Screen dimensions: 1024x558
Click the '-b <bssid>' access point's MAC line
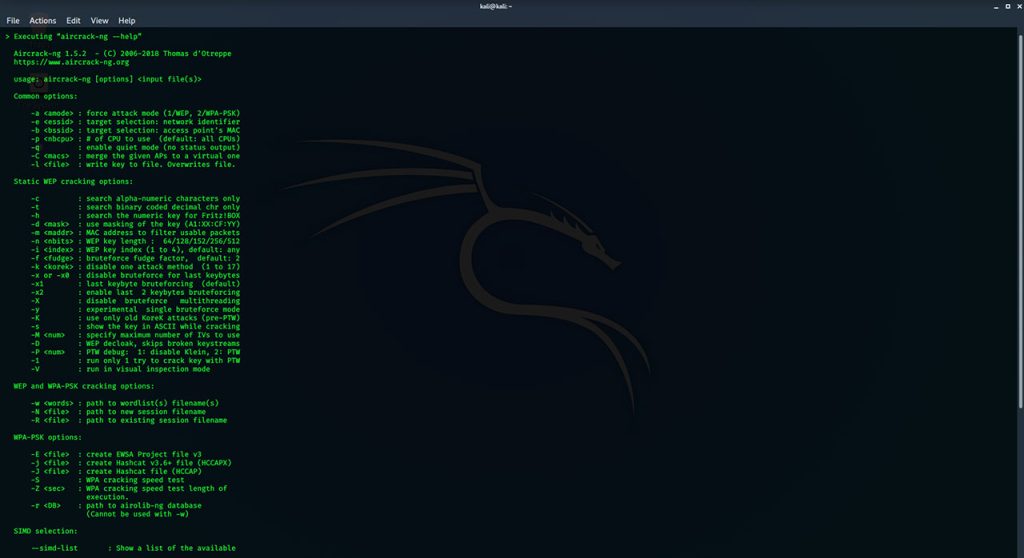pos(135,130)
